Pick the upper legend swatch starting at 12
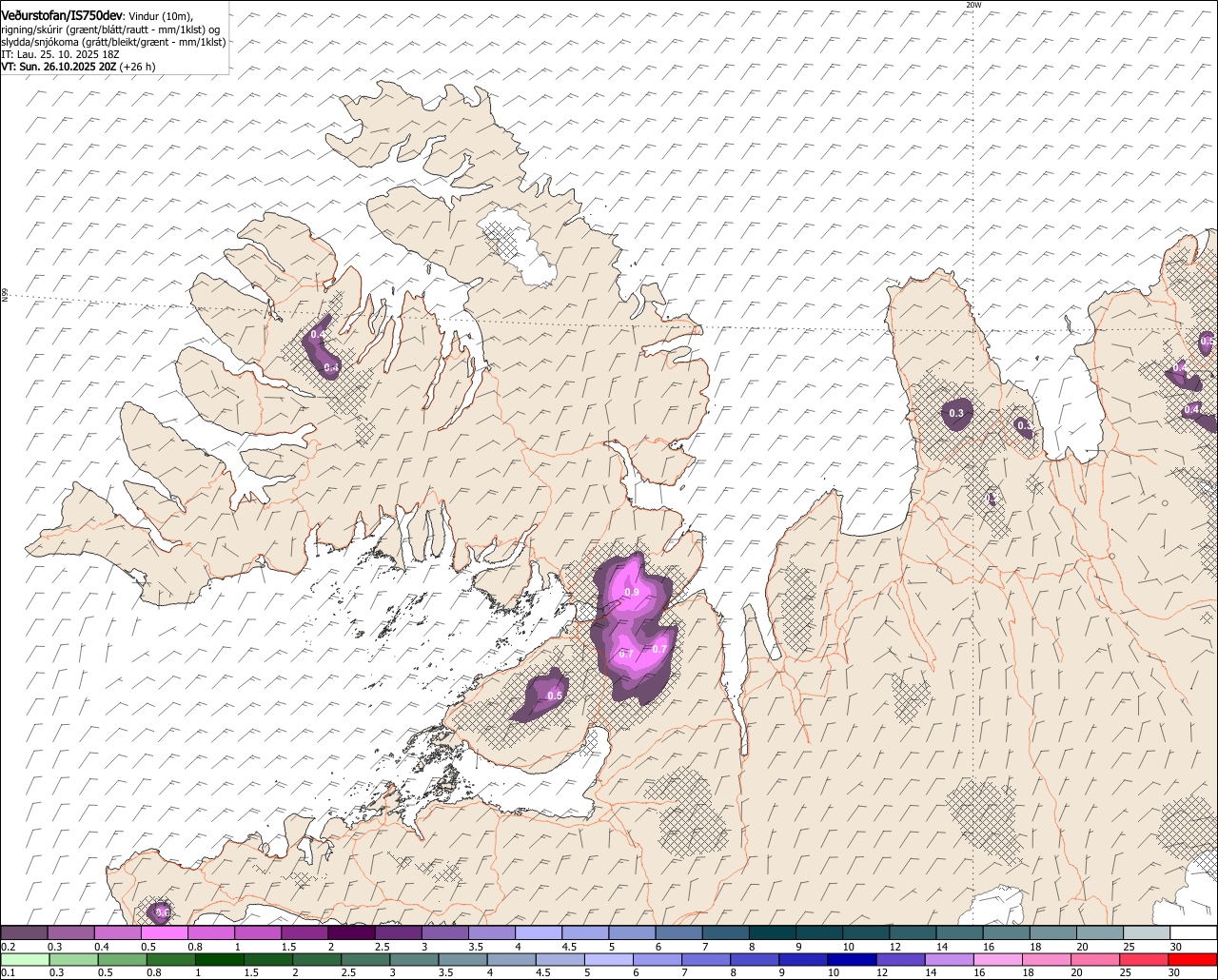1218x980 pixels. point(913,933)
